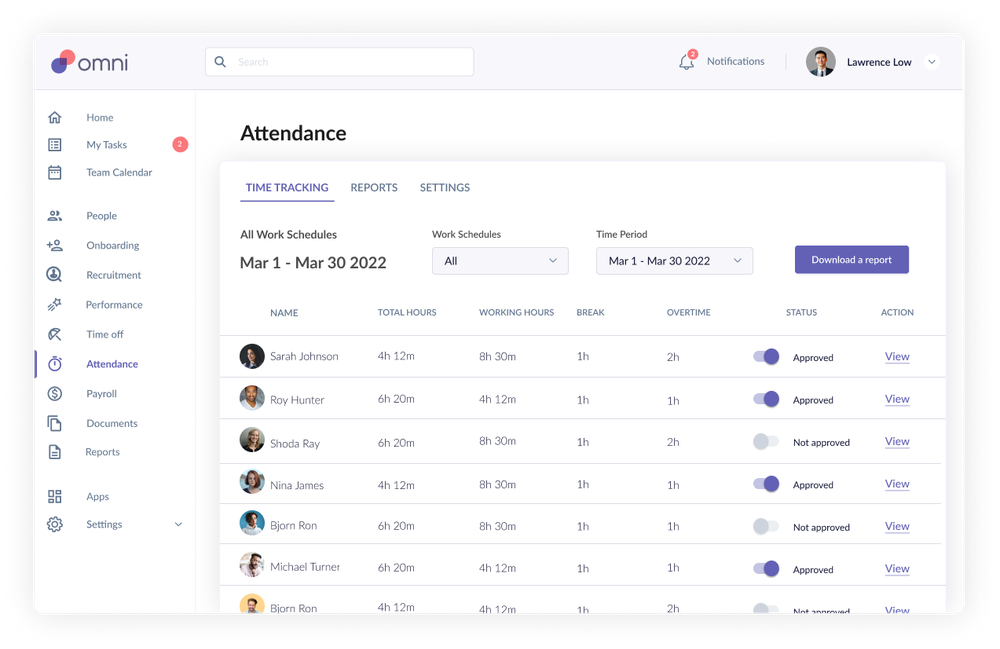Image resolution: width=1000 pixels, height=649 pixels.
Task: Click the Name column header
Action: (x=284, y=313)
